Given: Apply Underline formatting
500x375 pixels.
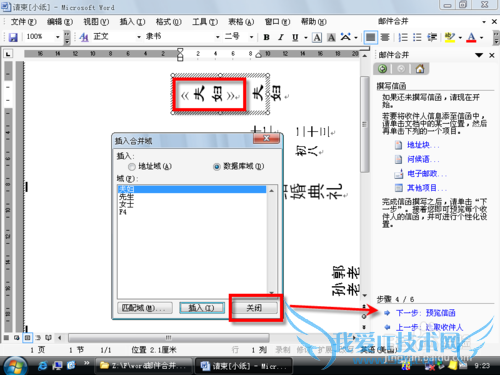Looking at the screenshot, I should [295, 37].
